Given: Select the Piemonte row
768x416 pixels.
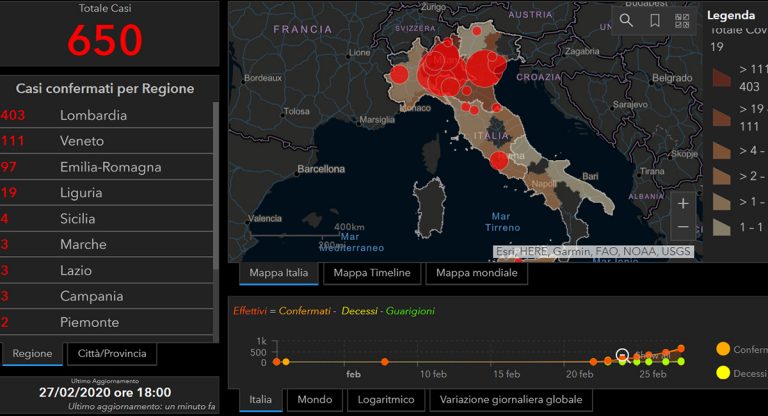Looking at the screenshot, I should pos(106,322).
